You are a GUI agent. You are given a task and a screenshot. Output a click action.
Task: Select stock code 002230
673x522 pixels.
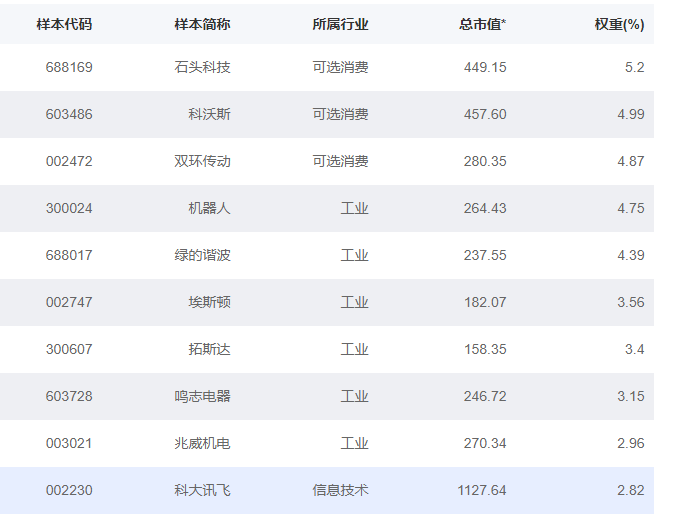coord(69,490)
